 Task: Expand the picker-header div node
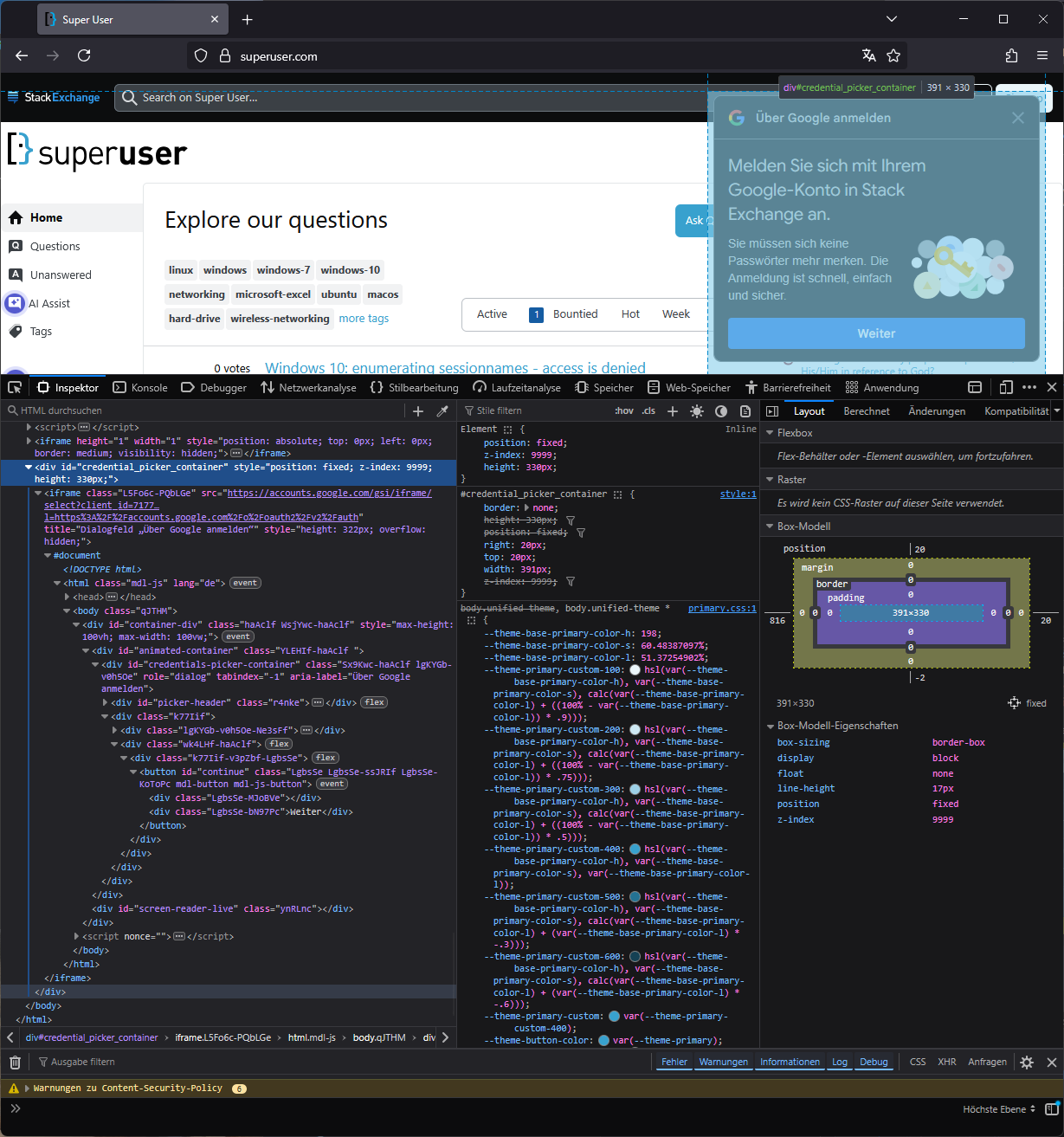105,702
